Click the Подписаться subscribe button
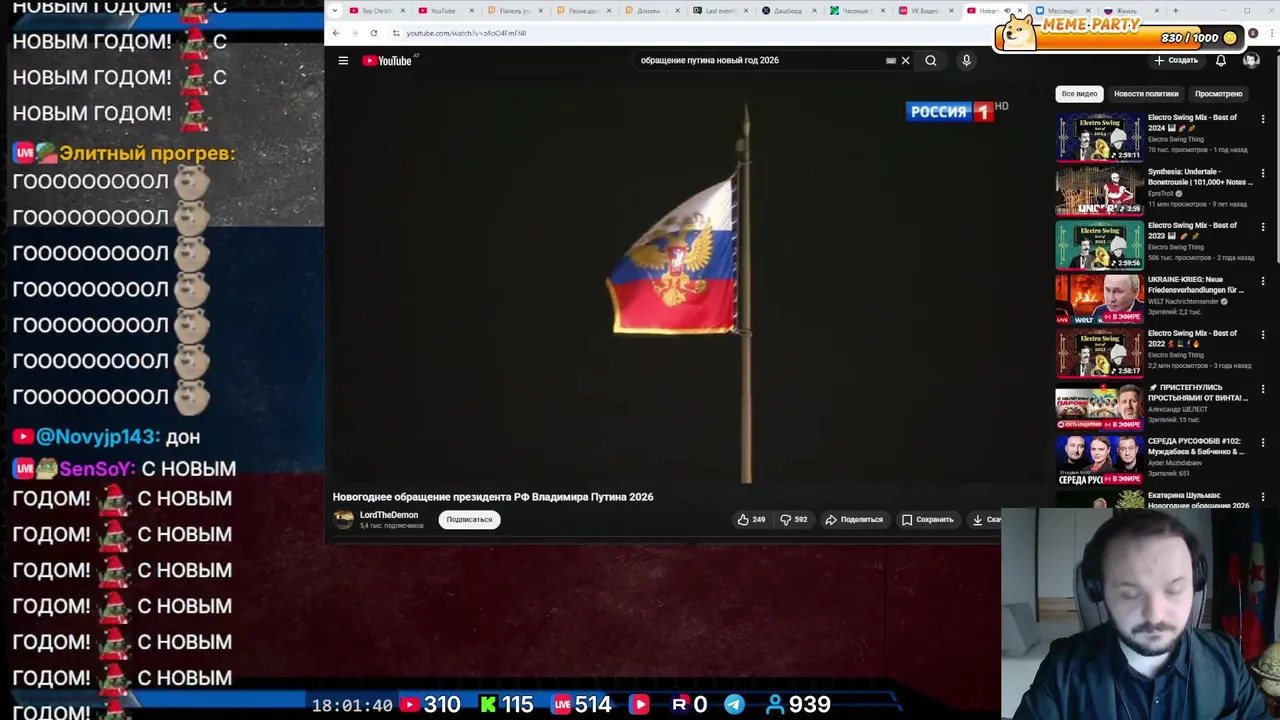Viewport: 1280px width, 720px height. point(469,520)
